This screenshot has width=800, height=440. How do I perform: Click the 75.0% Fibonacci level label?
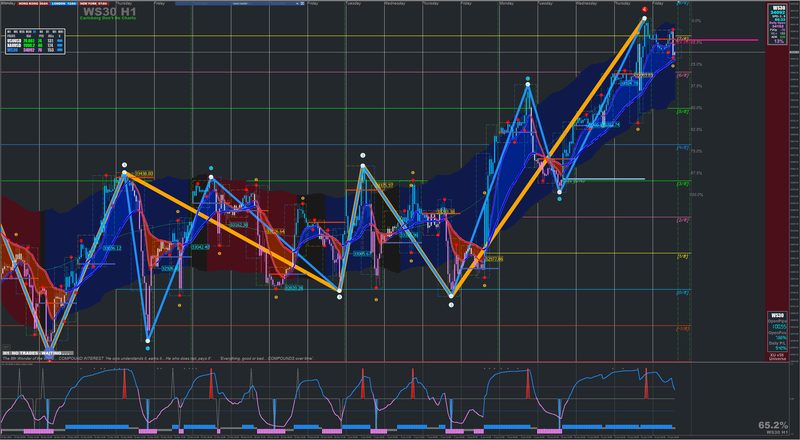tap(696, 151)
